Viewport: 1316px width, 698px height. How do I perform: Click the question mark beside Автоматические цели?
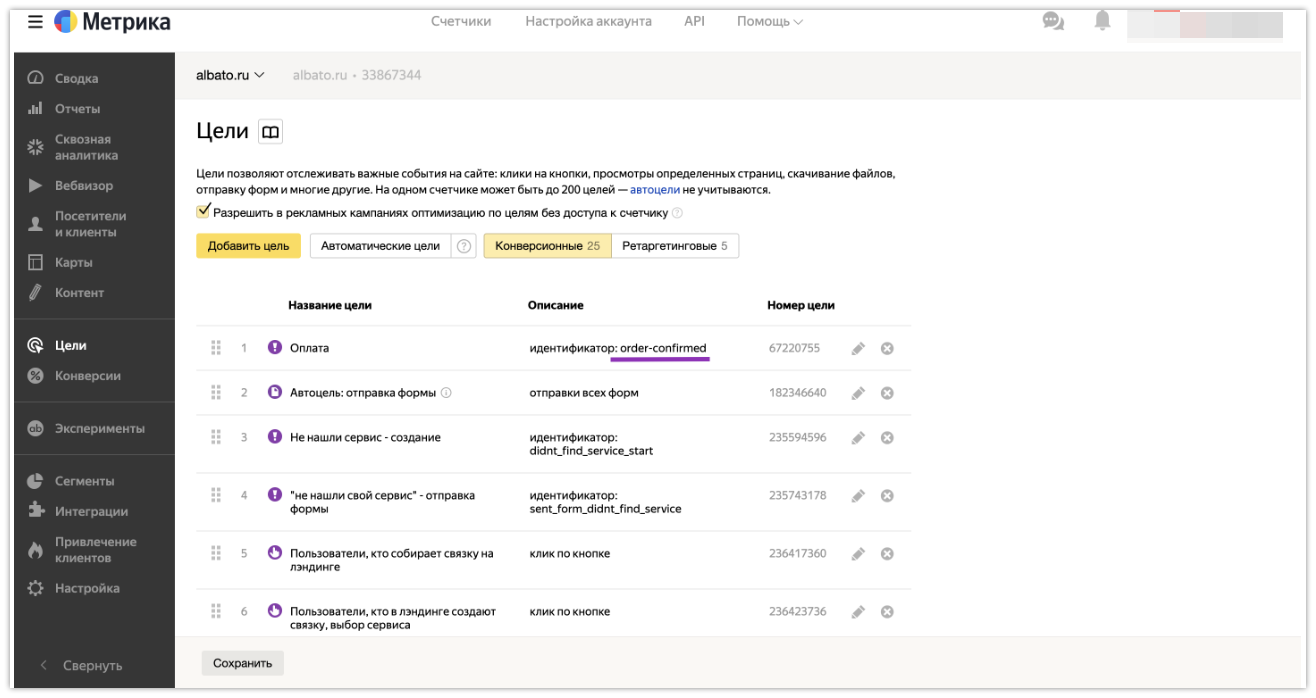464,246
